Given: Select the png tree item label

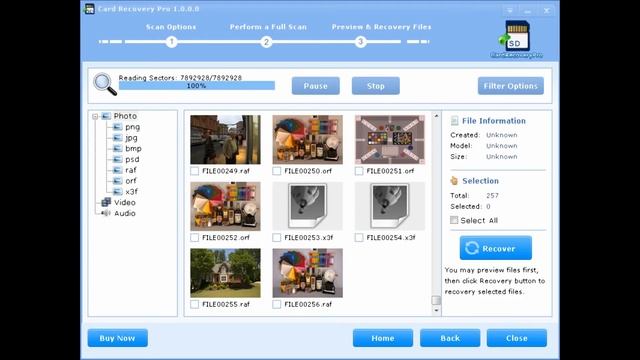Looking at the screenshot, I should click(x=132, y=127).
